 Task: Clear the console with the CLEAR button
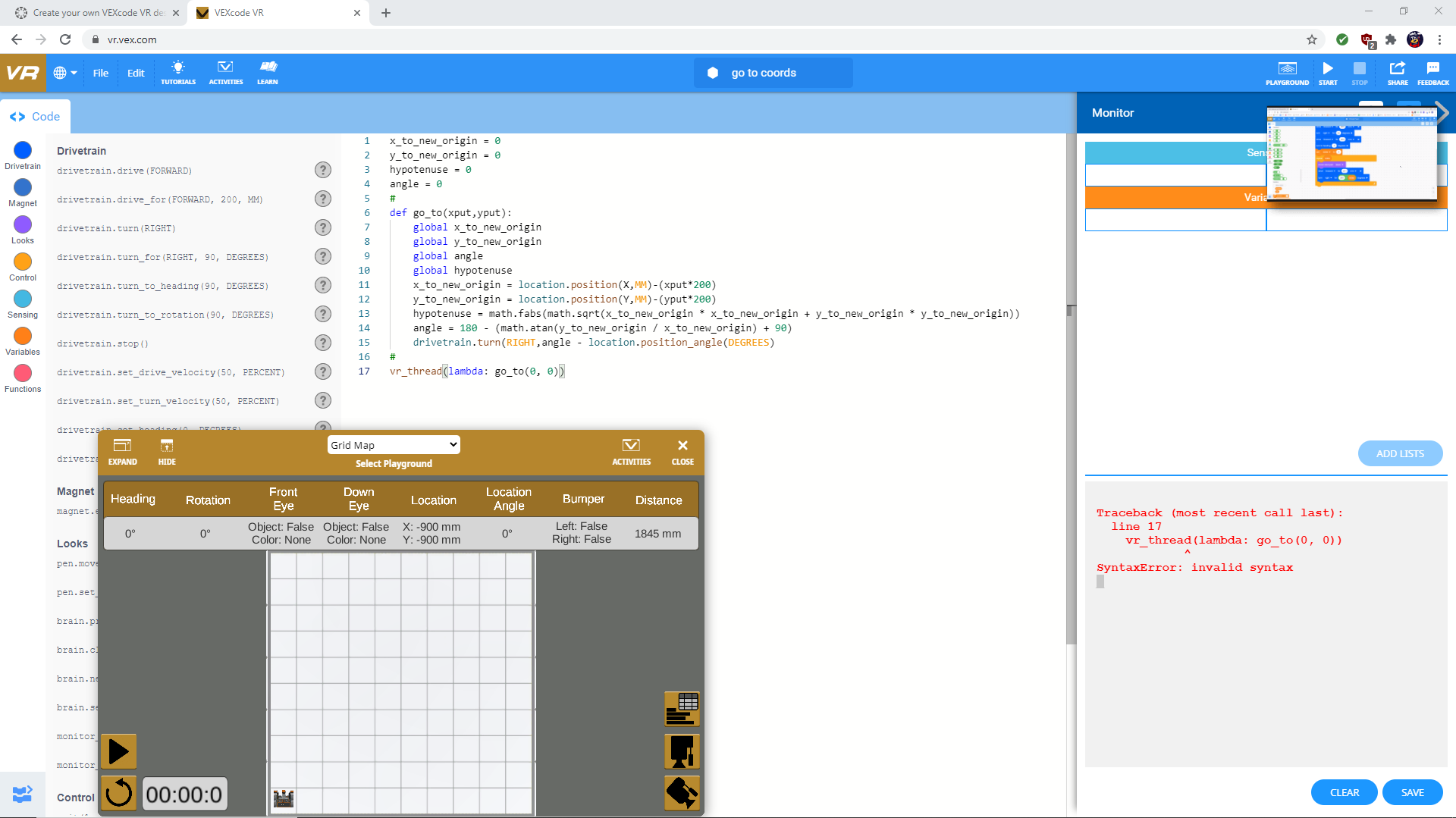(x=1344, y=791)
